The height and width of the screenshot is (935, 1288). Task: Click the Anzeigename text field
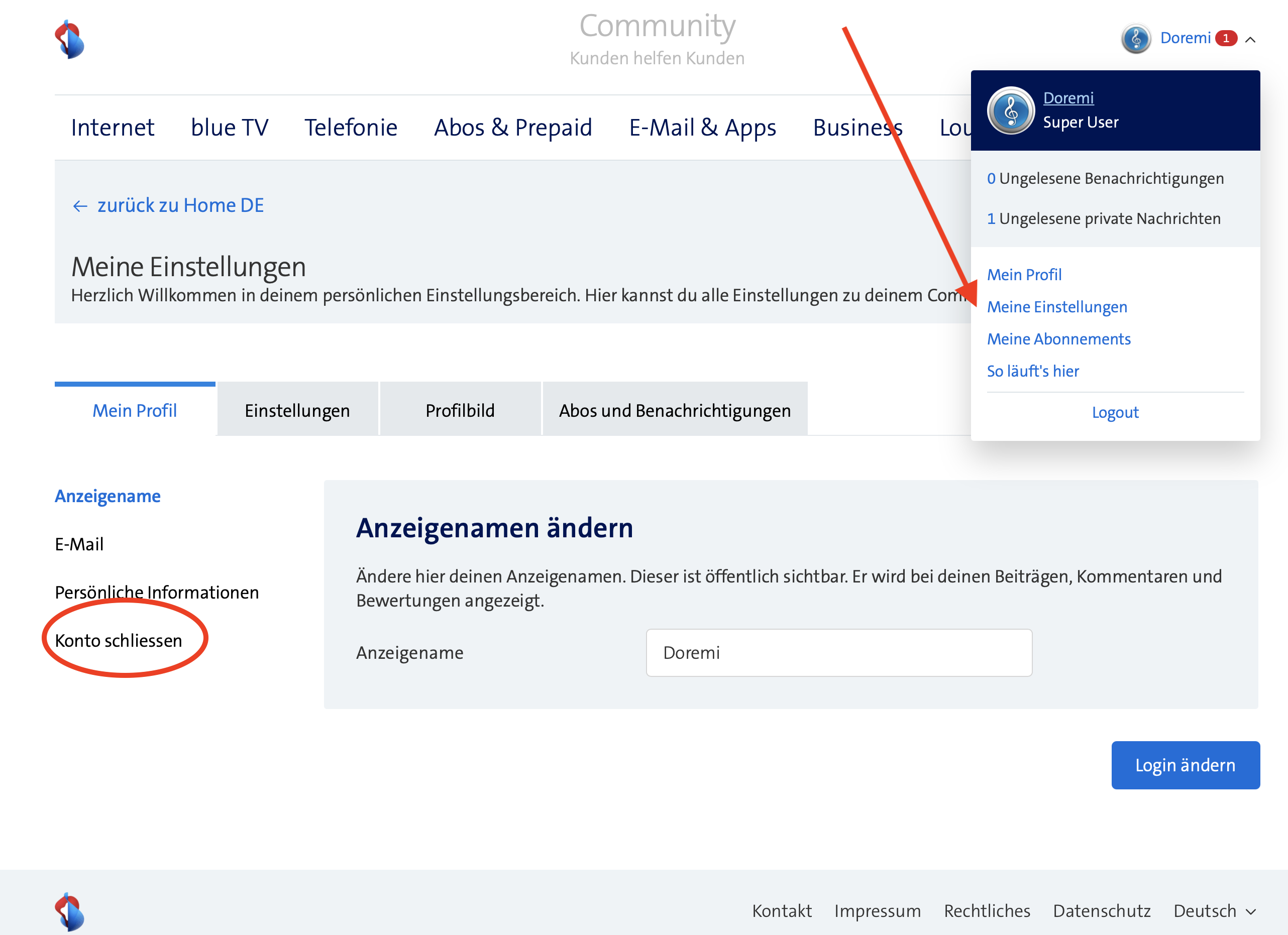pos(839,653)
